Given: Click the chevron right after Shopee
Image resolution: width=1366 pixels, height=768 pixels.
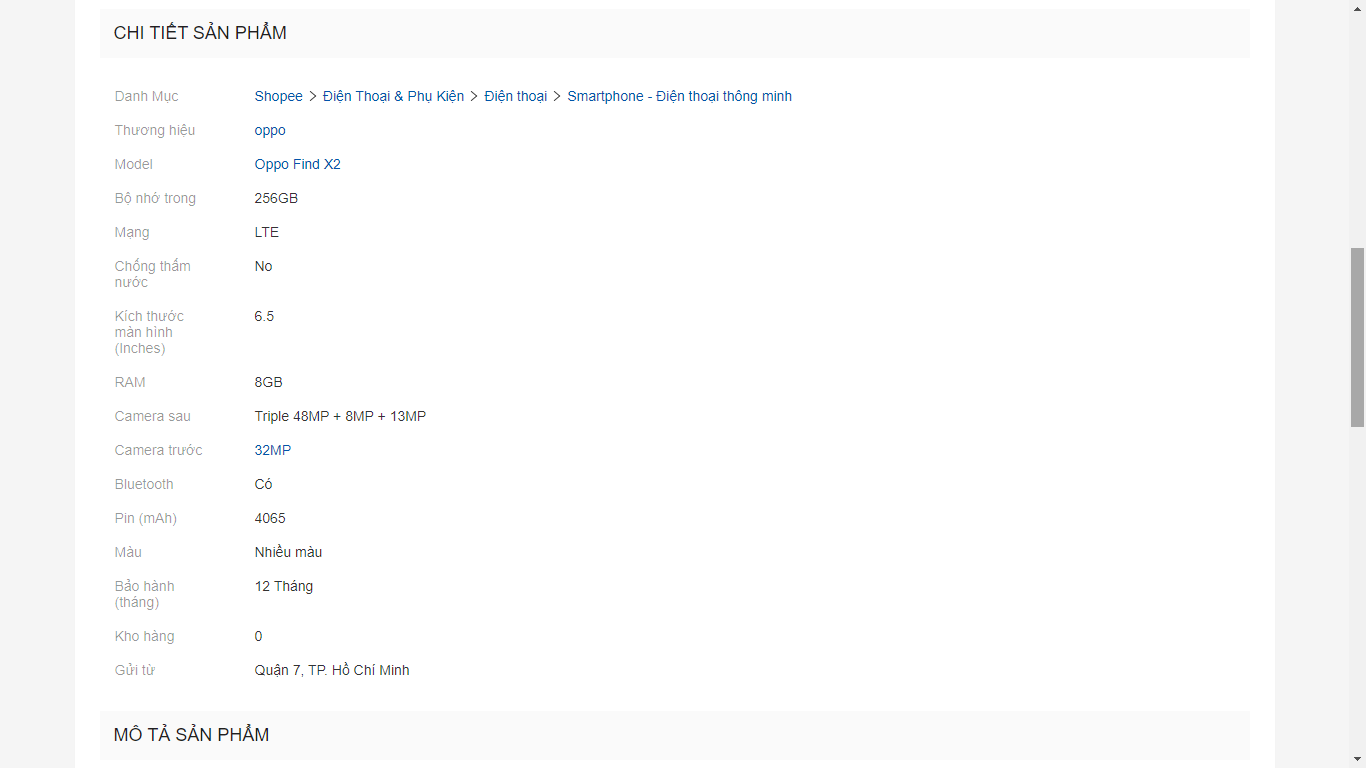Looking at the screenshot, I should point(313,96).
